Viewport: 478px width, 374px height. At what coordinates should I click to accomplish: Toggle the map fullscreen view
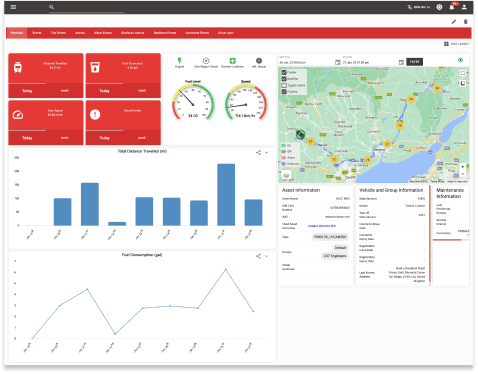tap(463, 73)
